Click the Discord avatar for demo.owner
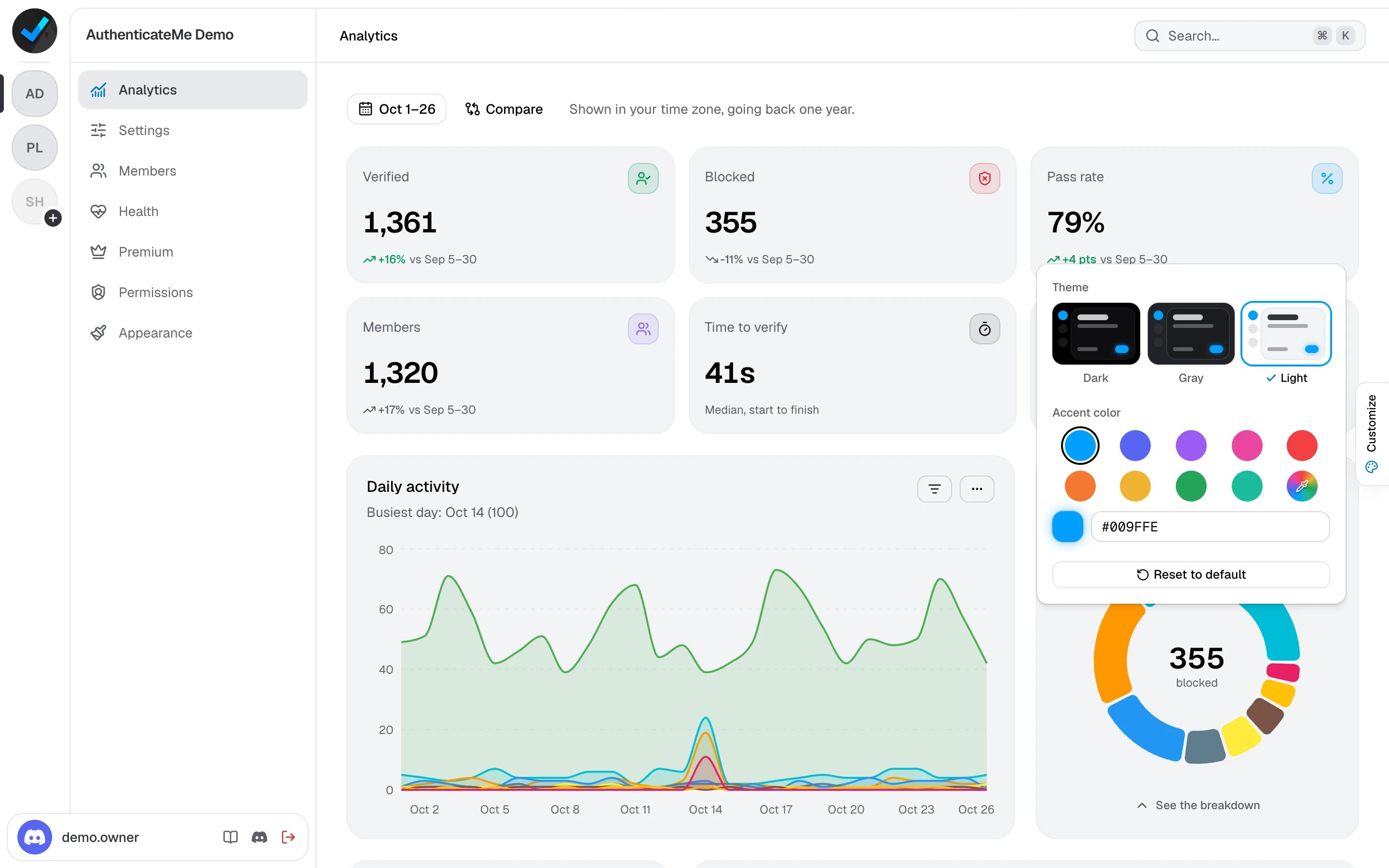The width and height of the screenshot is (1389, 868). 34,837
